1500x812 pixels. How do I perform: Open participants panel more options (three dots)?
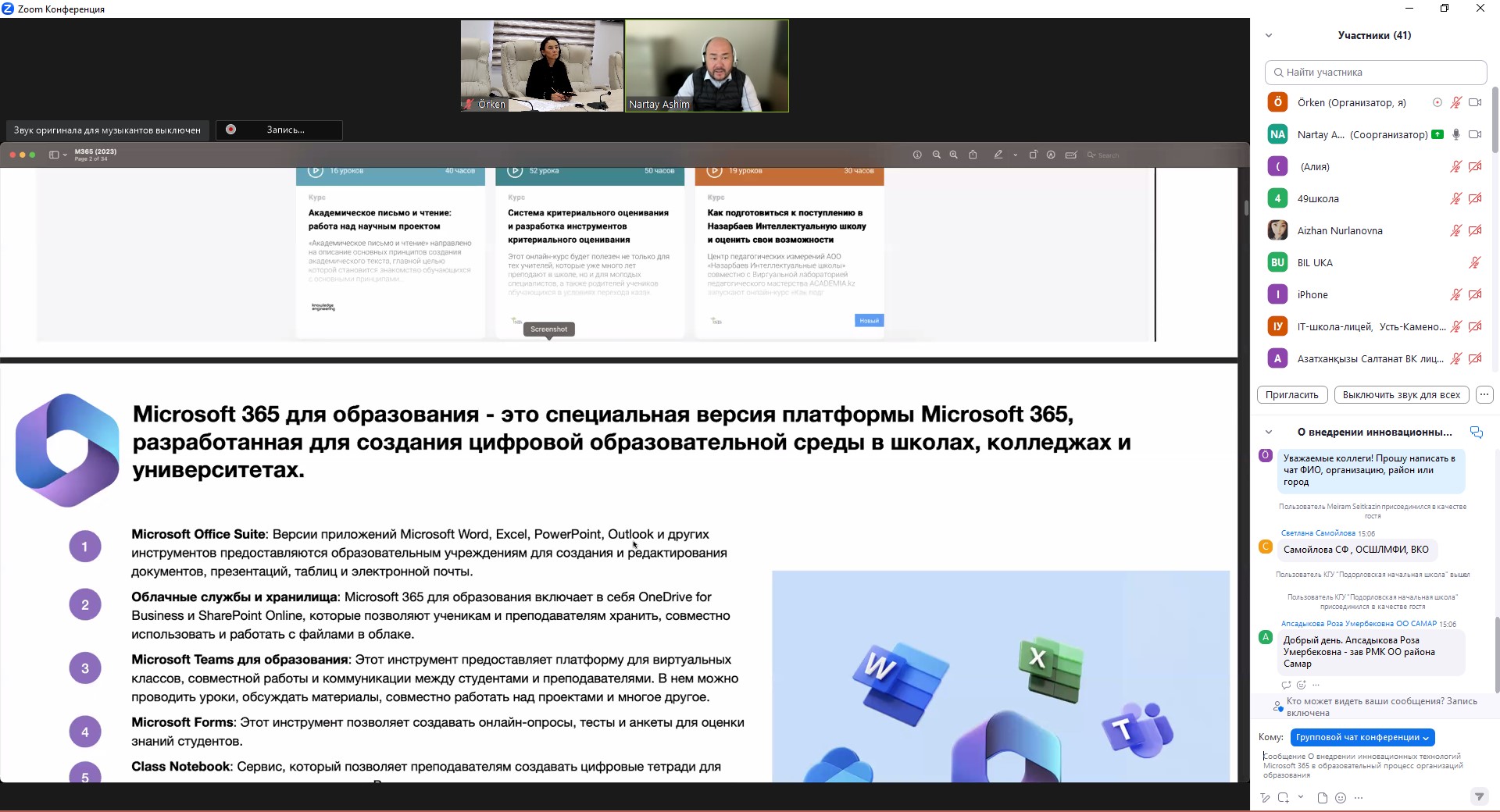coord(1484,394)
